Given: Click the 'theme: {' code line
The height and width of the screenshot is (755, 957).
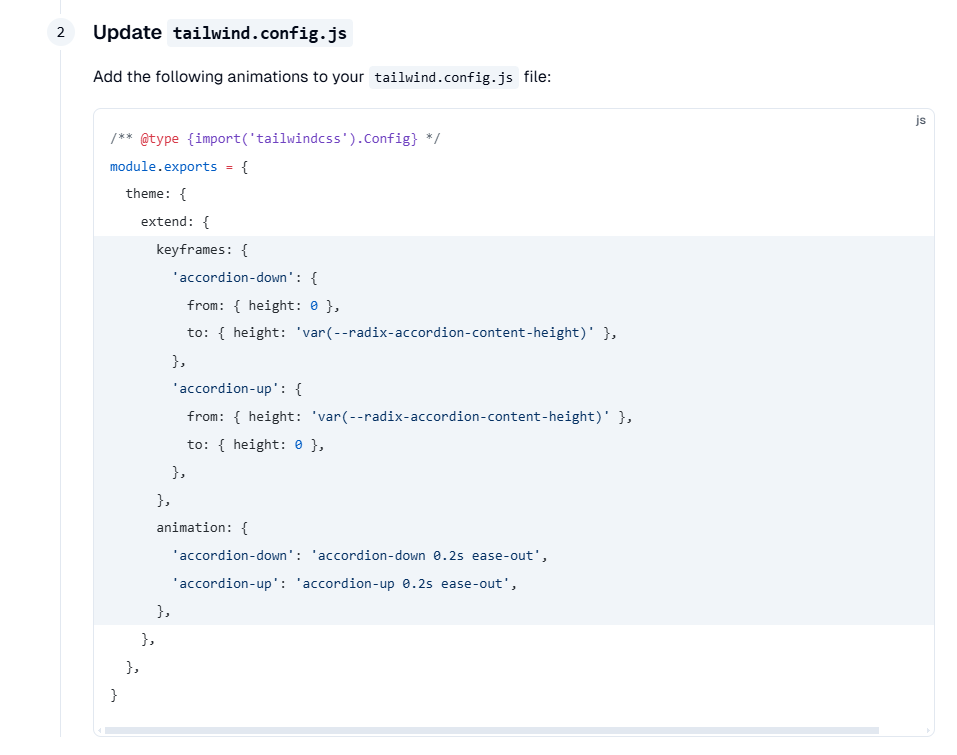Looking at the screenshot, I should (156, 194).
